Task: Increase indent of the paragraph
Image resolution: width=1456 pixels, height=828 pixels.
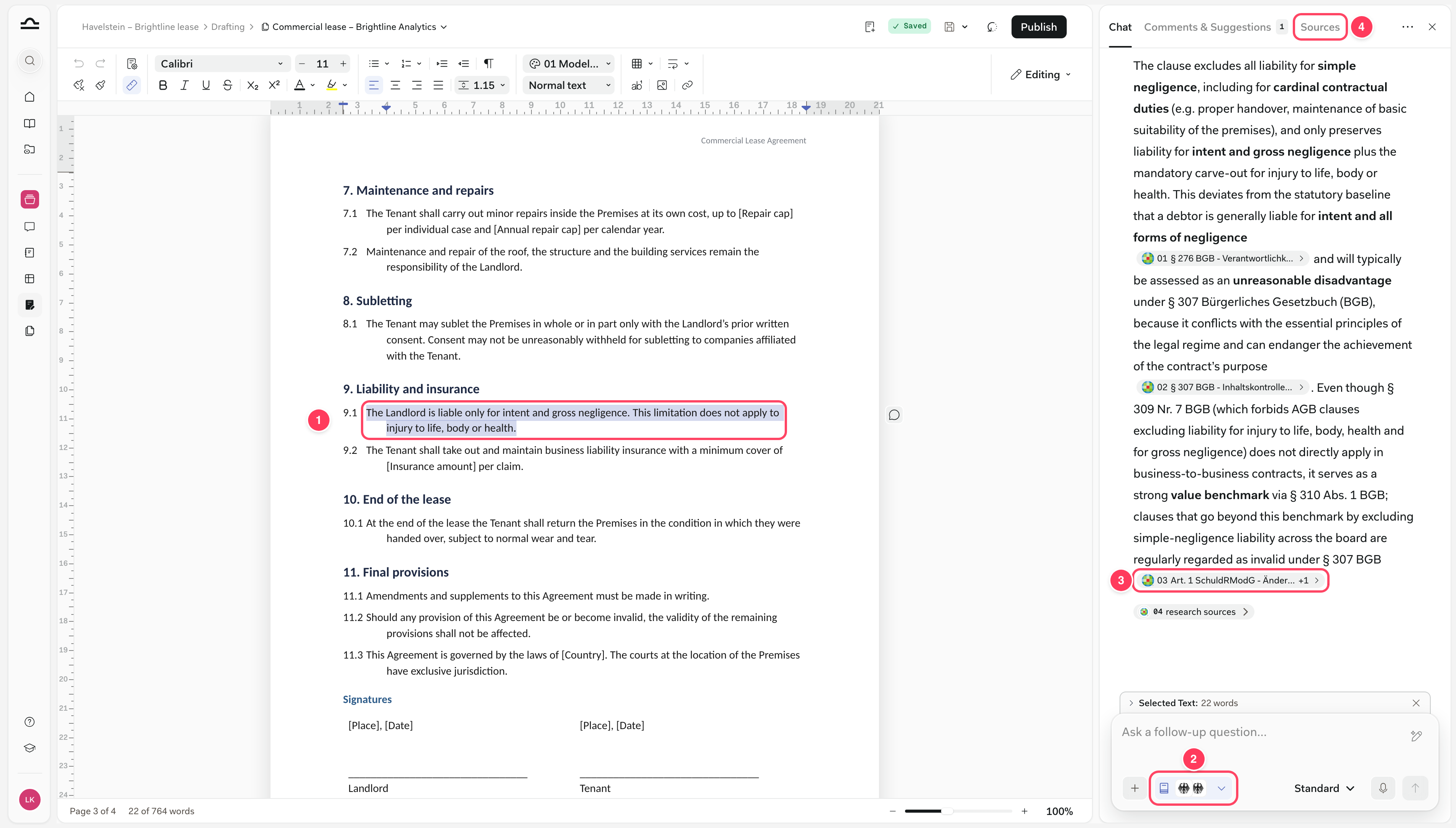Action: click(442, 63)
